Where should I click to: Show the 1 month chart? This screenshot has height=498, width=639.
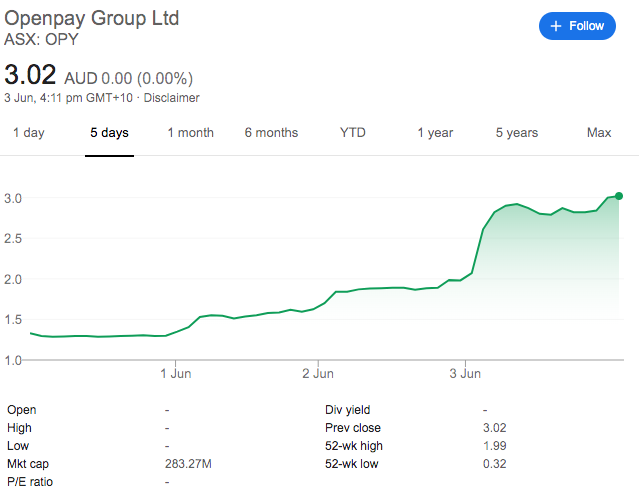click(190, 133)
